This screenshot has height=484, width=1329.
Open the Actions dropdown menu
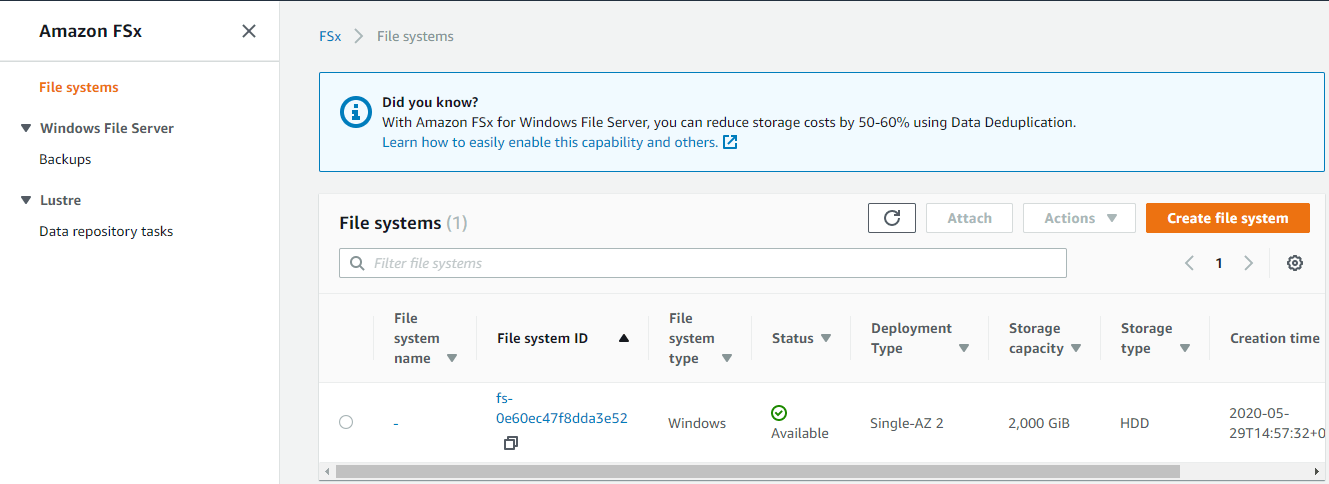[x=1079, y=218]
